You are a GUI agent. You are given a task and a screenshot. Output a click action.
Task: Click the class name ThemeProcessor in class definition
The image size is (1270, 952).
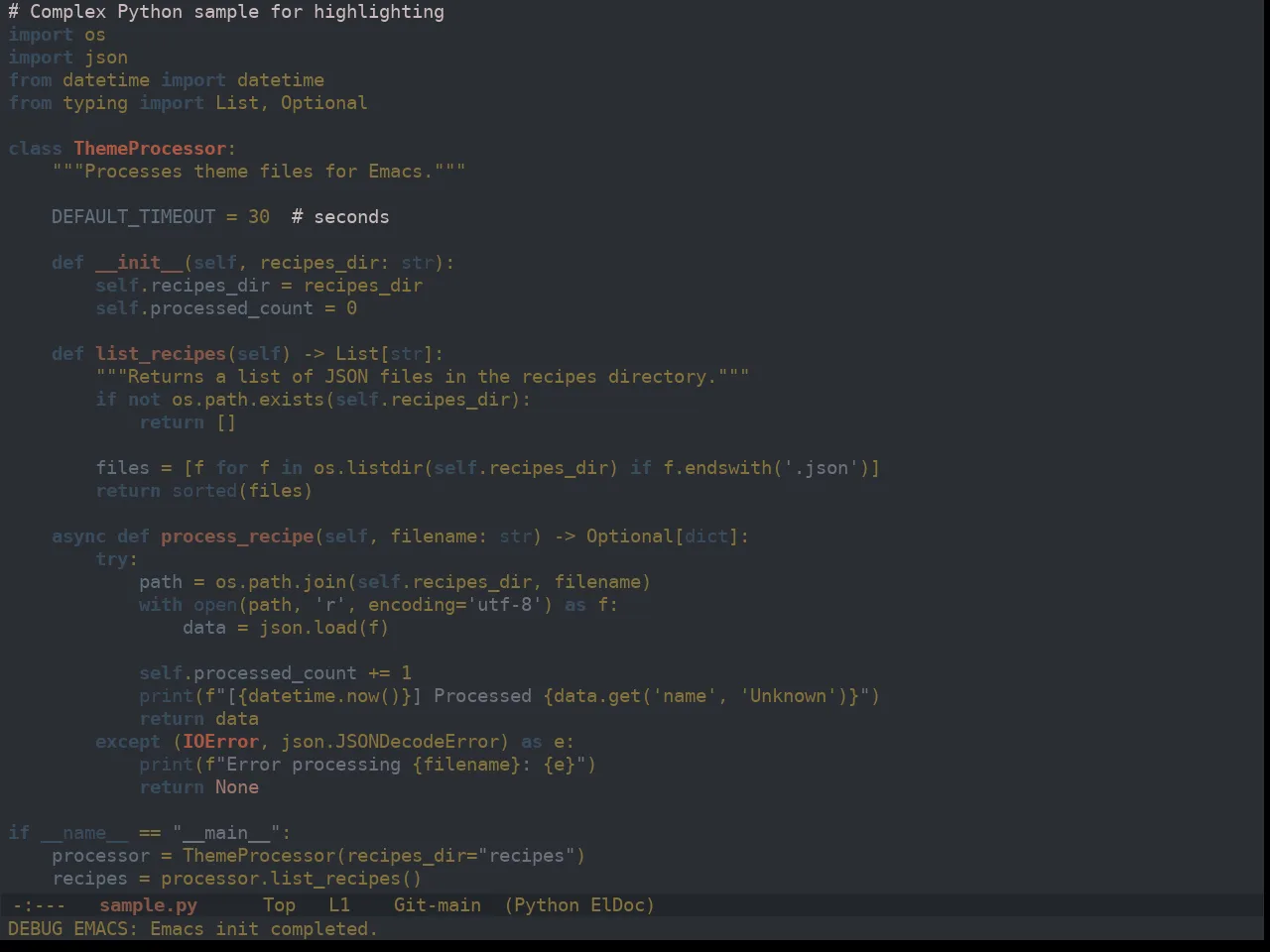(x=150, y=149)
